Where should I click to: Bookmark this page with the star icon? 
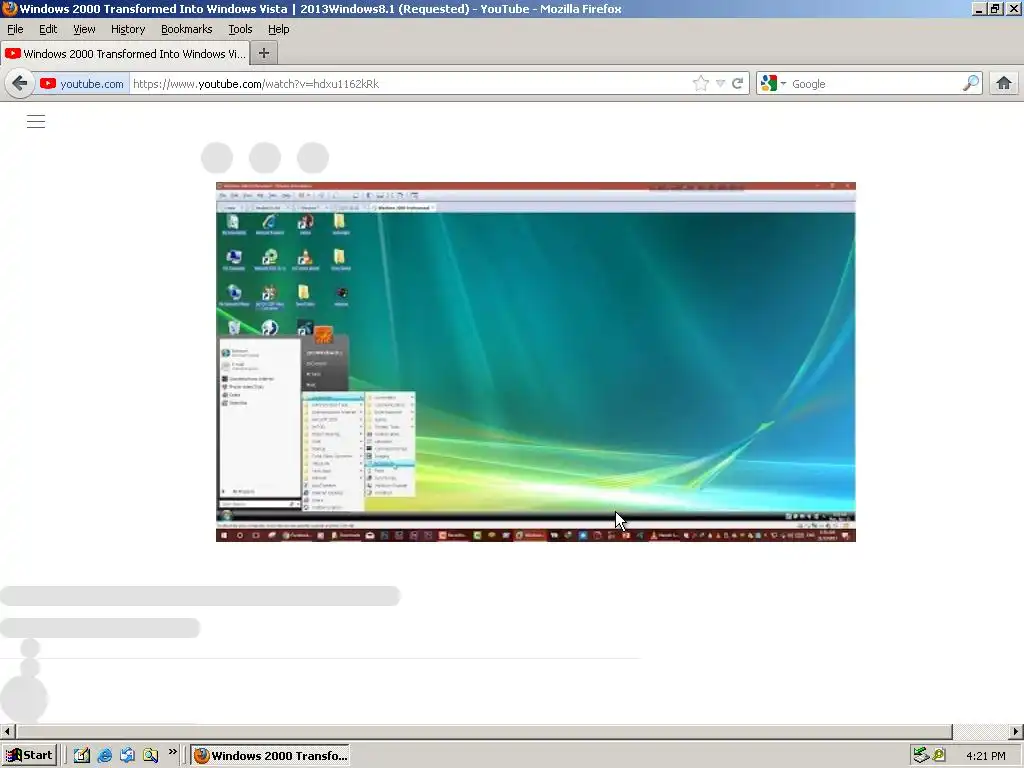pyautogui.click(x=701, y=84)
